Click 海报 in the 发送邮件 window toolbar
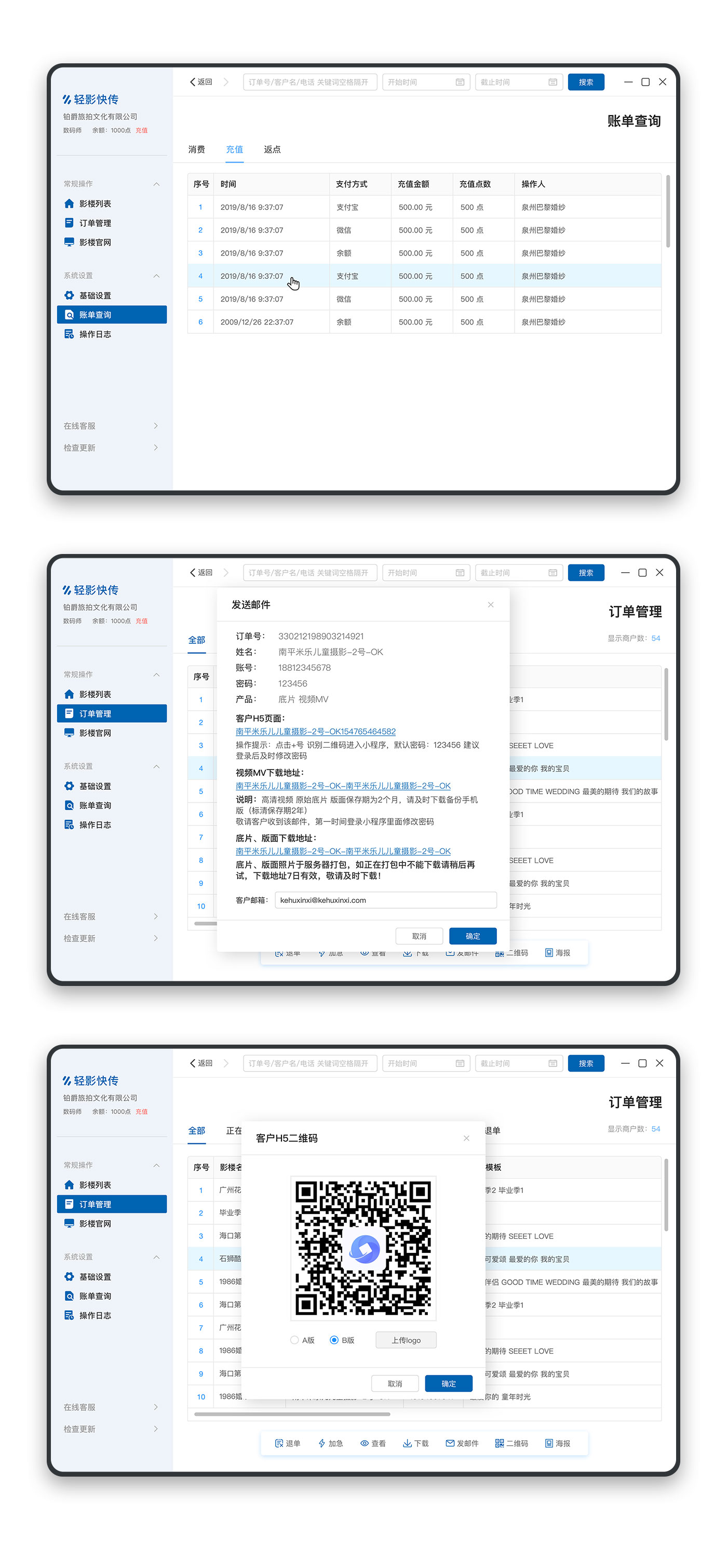Screen dimensions: 727x1568 coord(558,953)
